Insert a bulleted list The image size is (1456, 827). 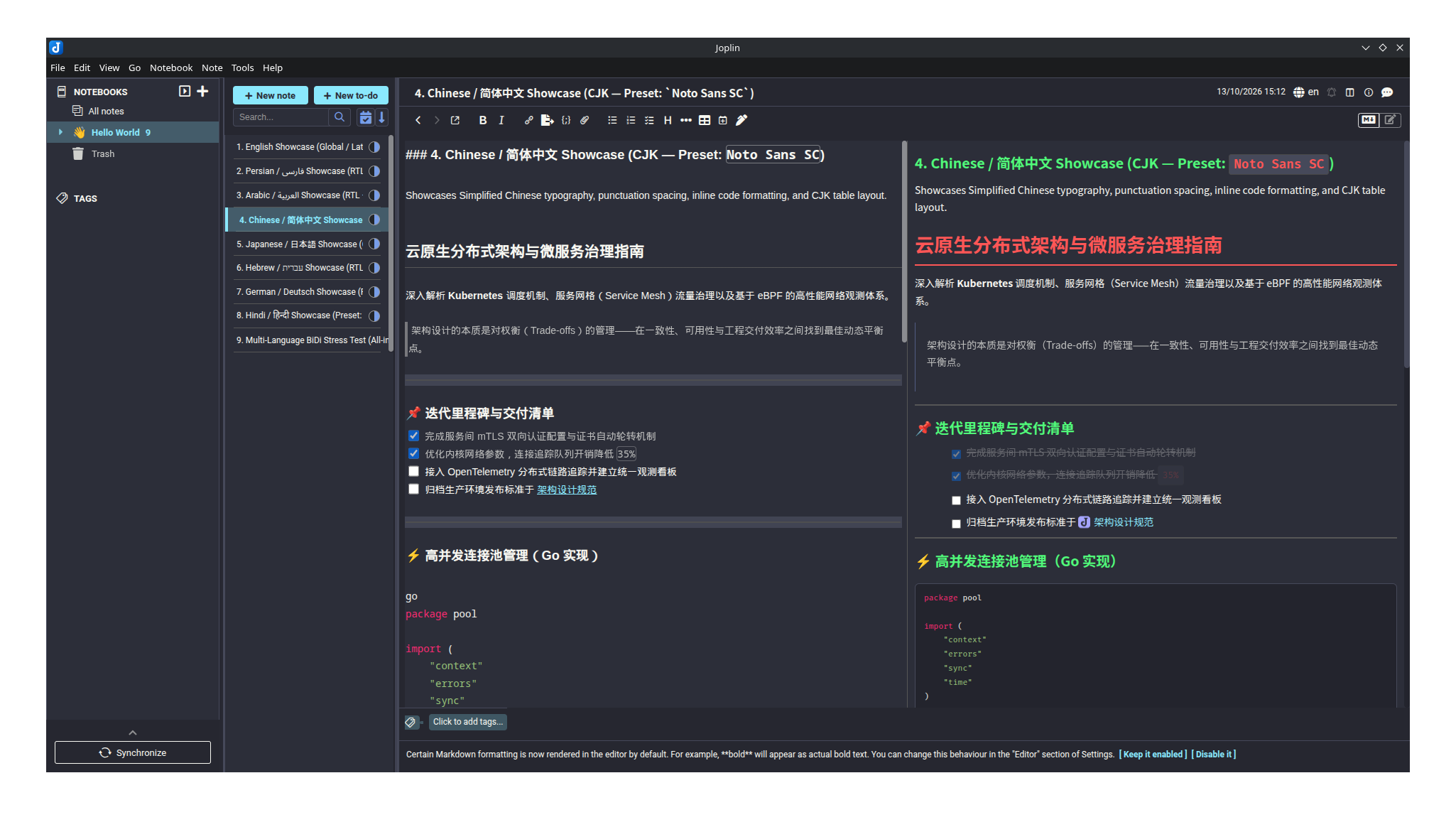point(612,120)
